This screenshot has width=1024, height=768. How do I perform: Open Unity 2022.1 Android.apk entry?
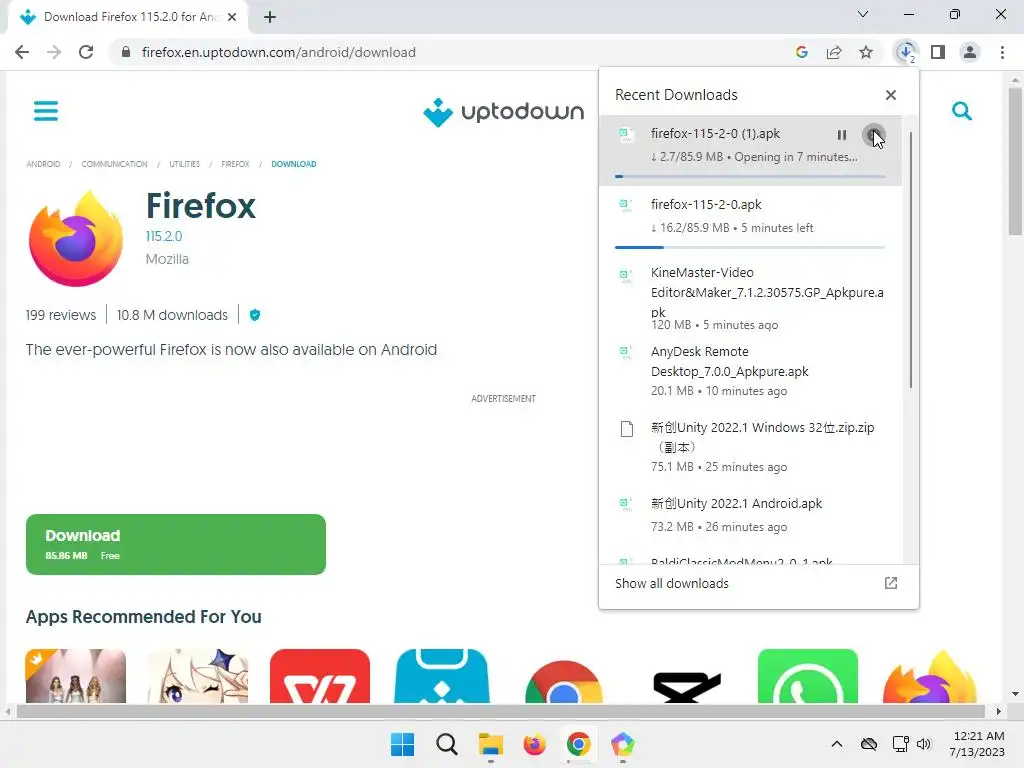[x=750, y=515]
